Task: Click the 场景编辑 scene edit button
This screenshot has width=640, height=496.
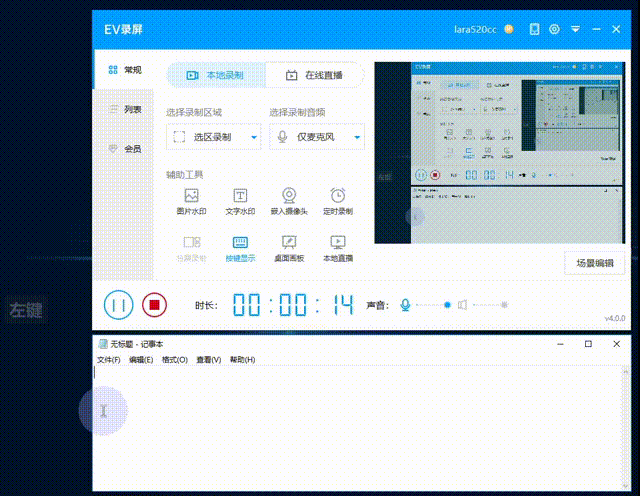Action: [x=595, y=263]
